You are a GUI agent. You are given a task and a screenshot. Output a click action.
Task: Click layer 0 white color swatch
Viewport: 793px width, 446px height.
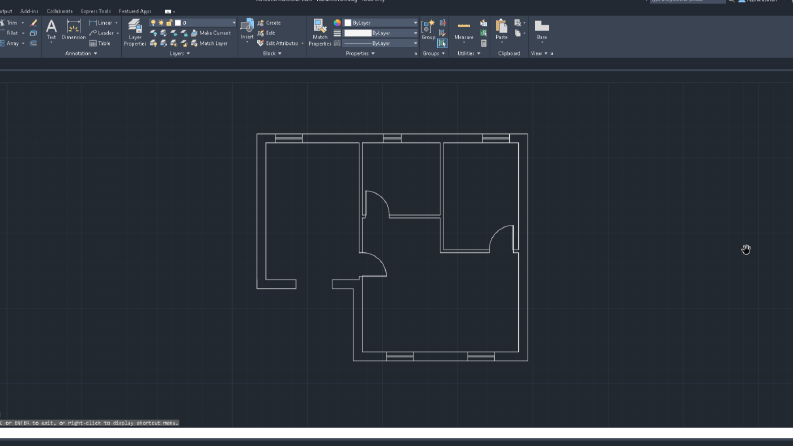point(178,23)
